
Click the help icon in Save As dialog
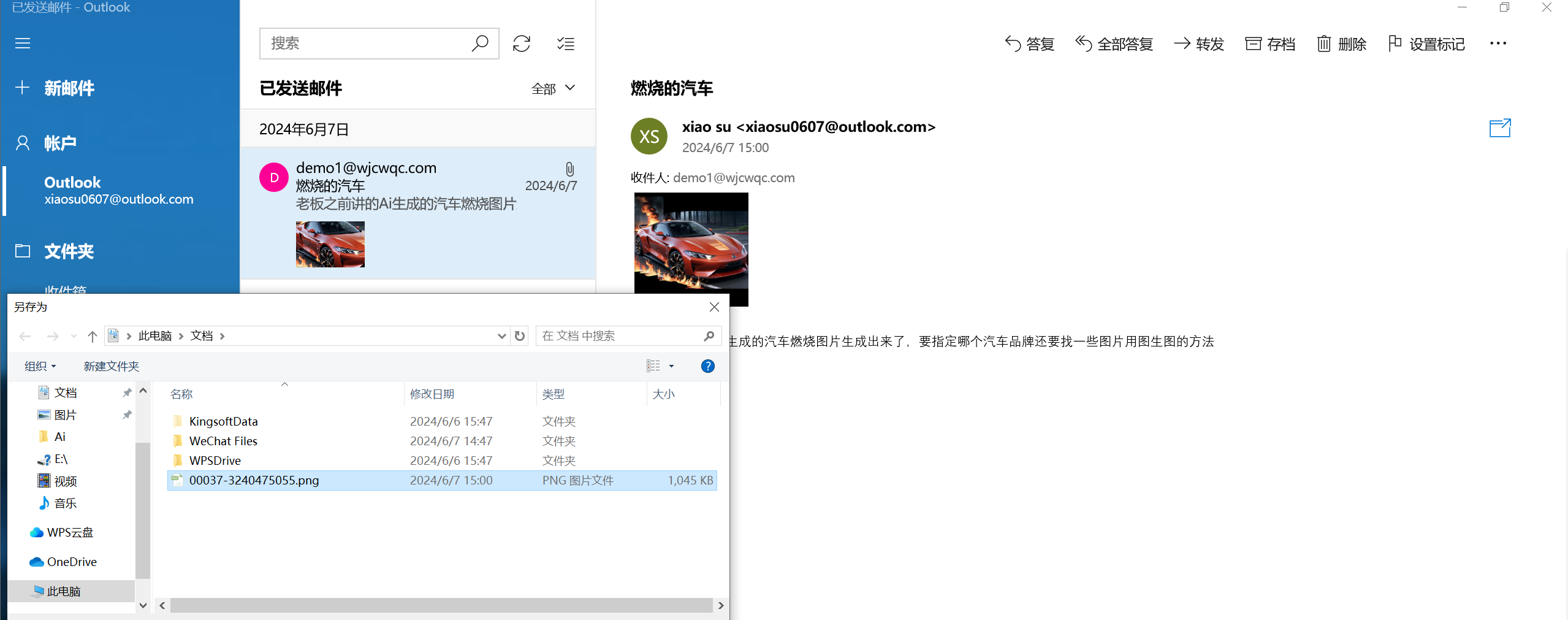tap(707, 366)
